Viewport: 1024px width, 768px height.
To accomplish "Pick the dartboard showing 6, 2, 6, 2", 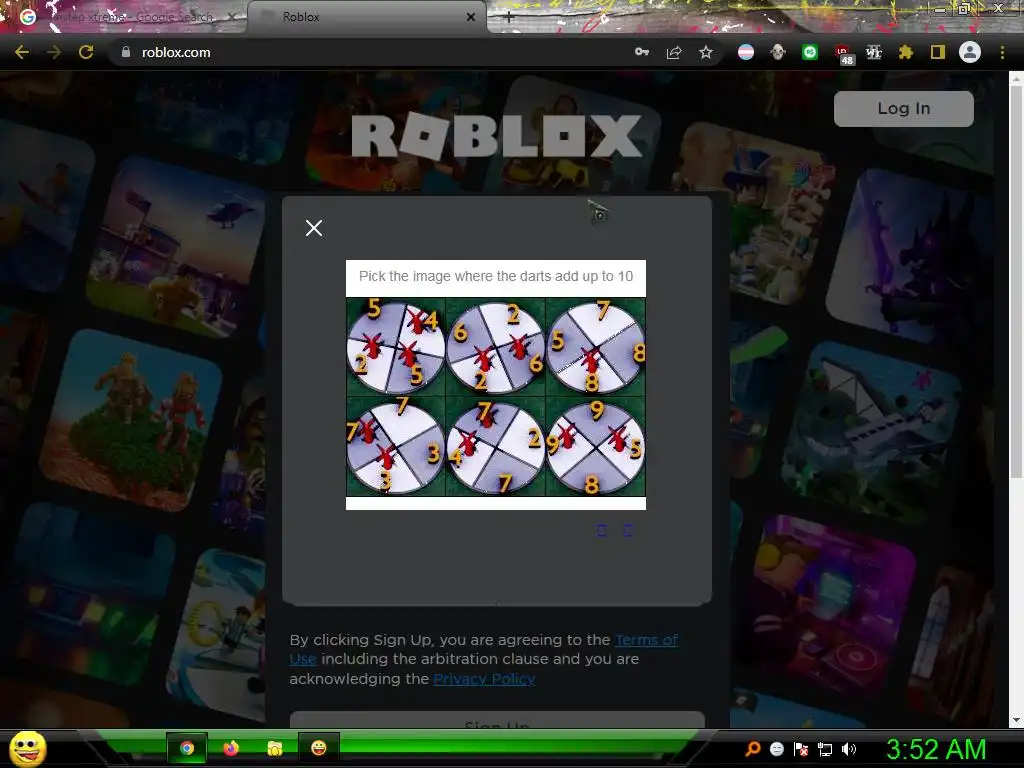I will coord(496,347).
